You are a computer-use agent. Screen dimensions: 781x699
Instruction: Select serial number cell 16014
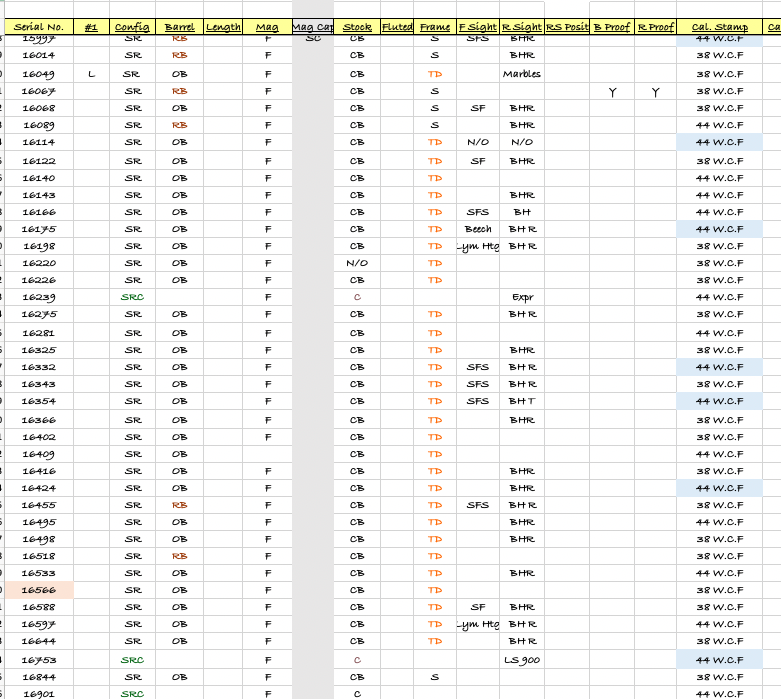click(x=39, y=55)
